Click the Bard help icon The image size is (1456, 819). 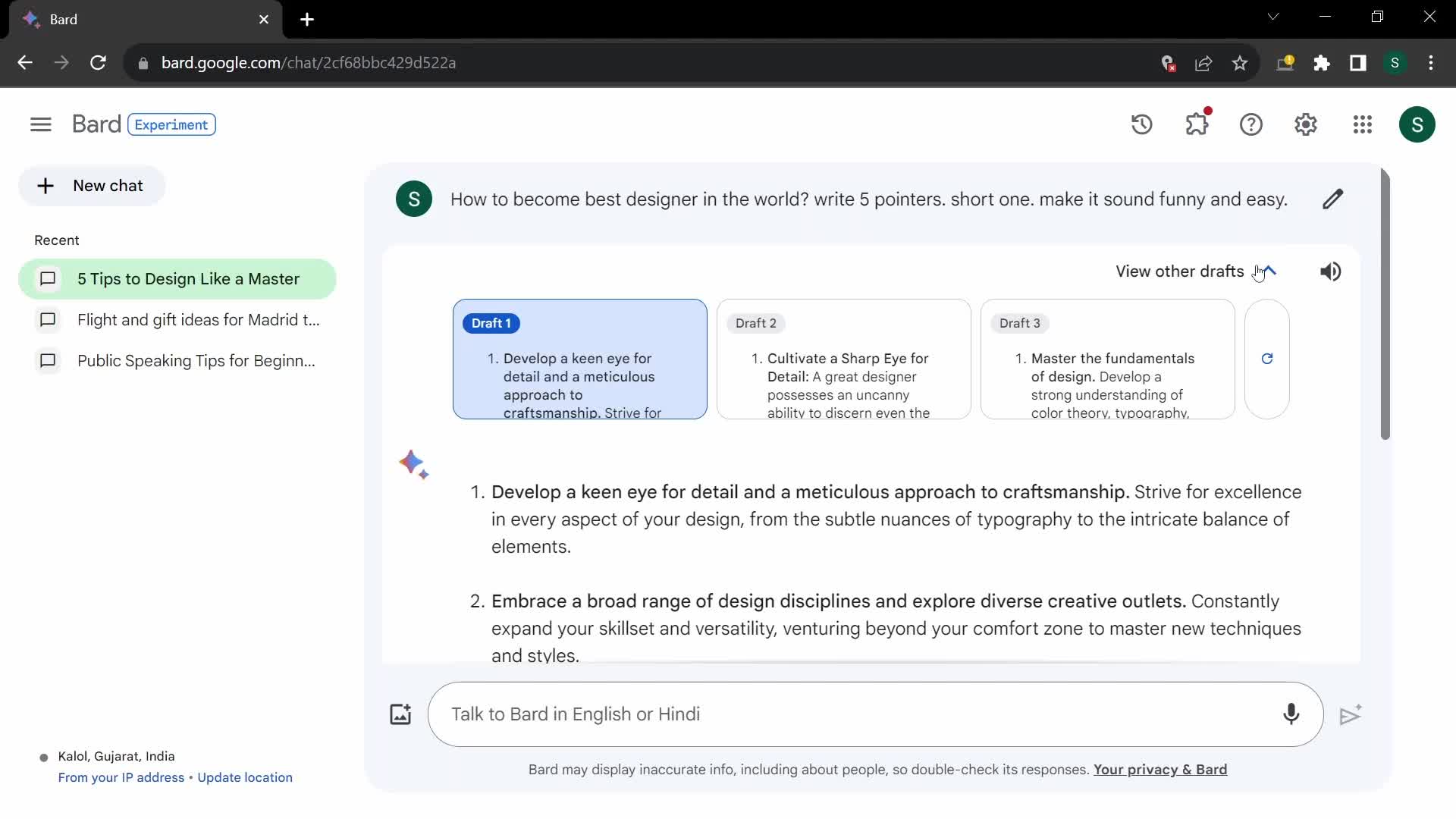(1252, 124)
